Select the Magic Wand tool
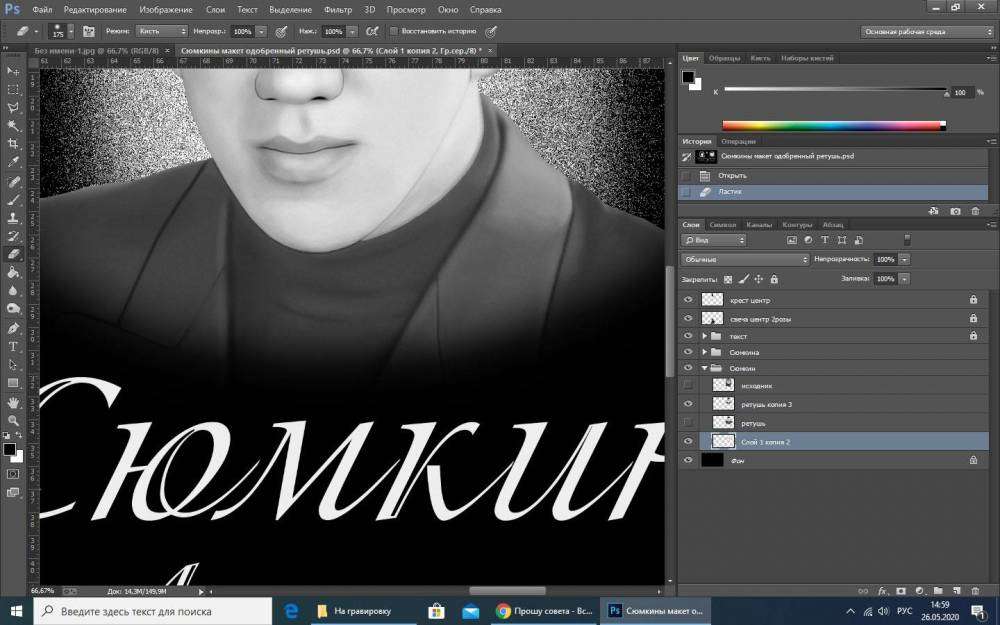The width and height of the screenshot is (1000, 625). [x=13, y=125]
